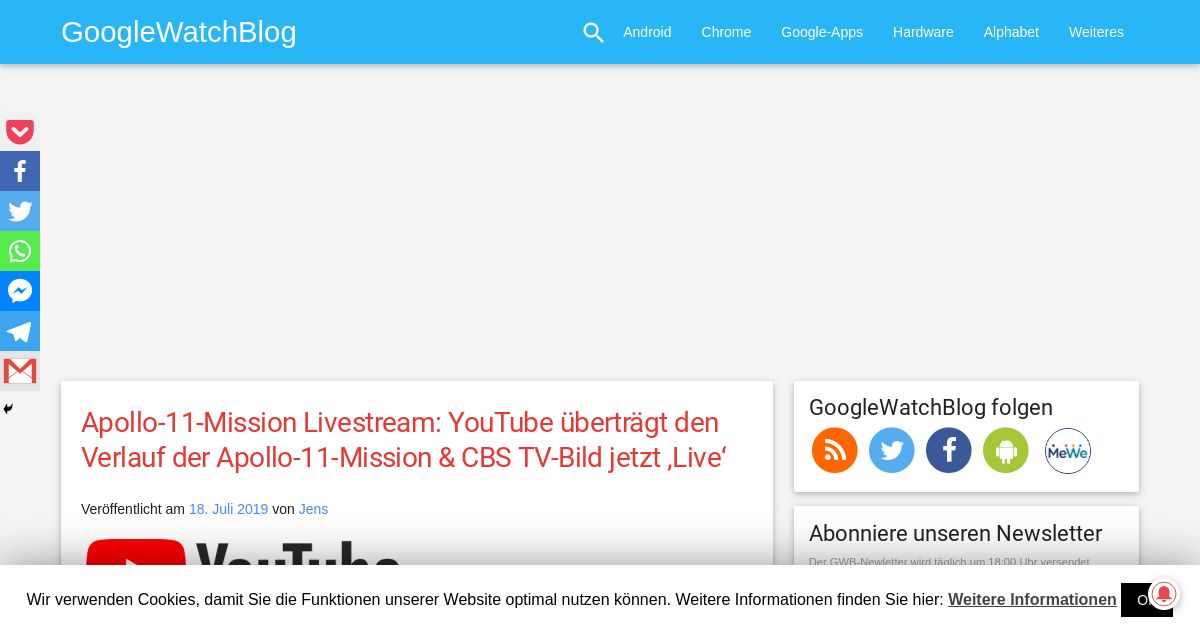Hide the share sidebar arrow
Viewport: 1200px width, 630px height.
tap(8, 409)
